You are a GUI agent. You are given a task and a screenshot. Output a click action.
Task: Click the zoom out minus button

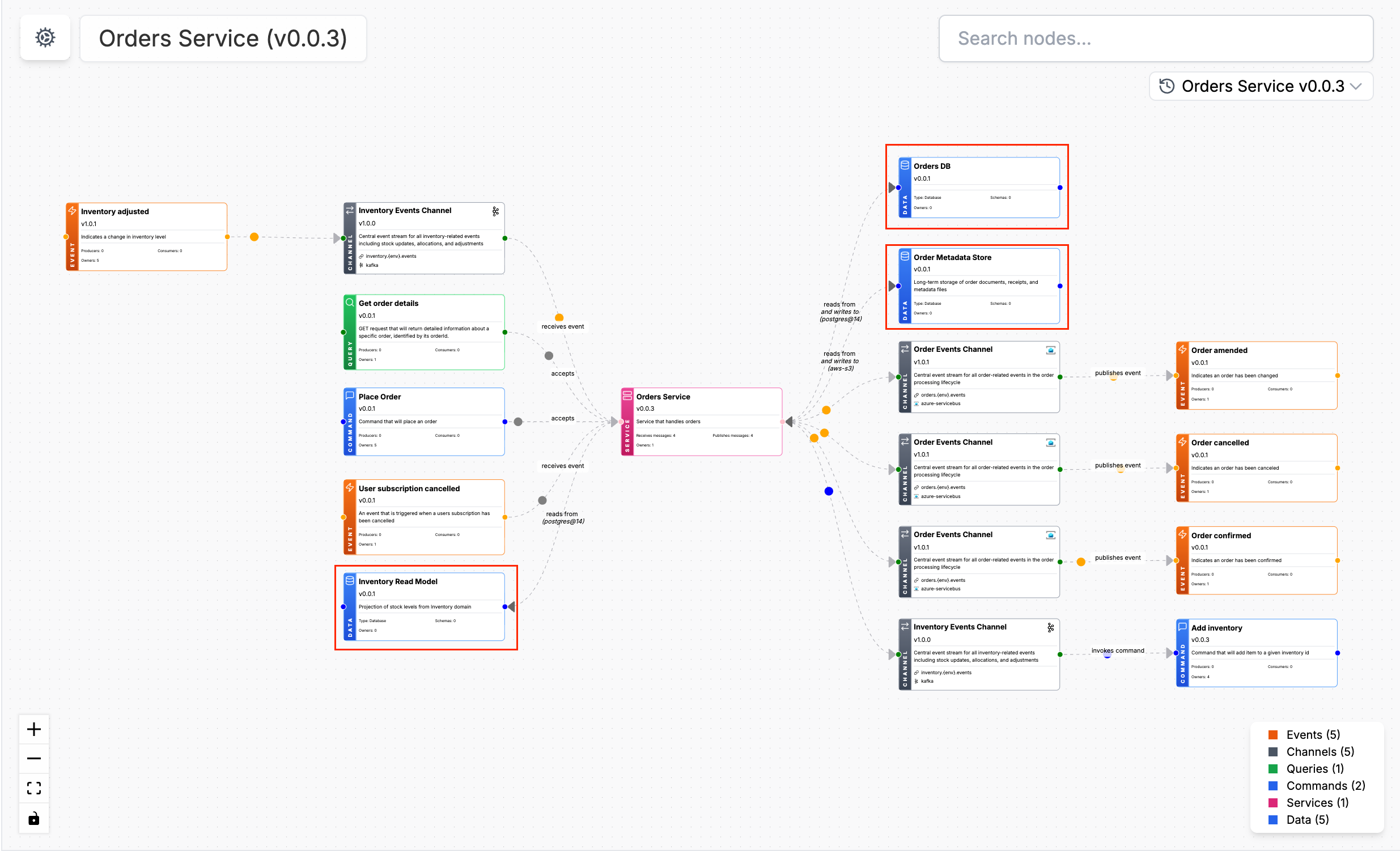34,759
